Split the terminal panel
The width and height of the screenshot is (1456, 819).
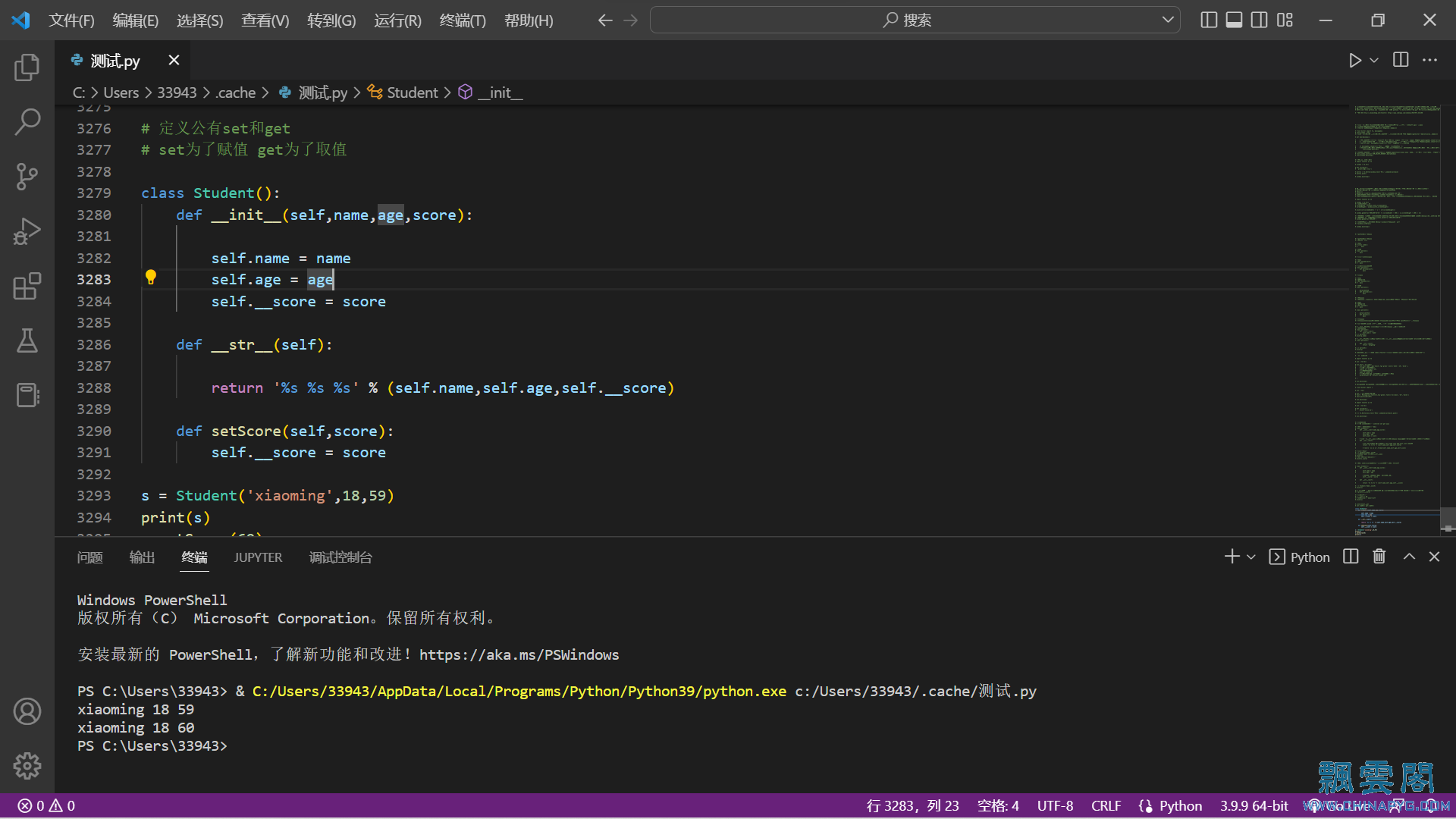1351,557
